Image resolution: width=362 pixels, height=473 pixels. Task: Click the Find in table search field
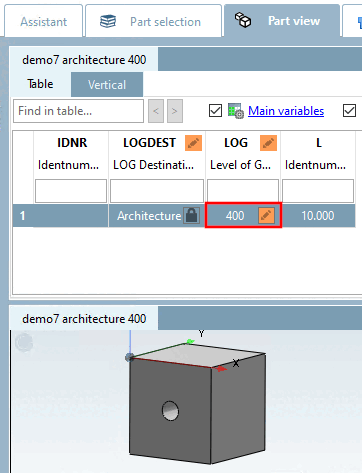point(78,111)
